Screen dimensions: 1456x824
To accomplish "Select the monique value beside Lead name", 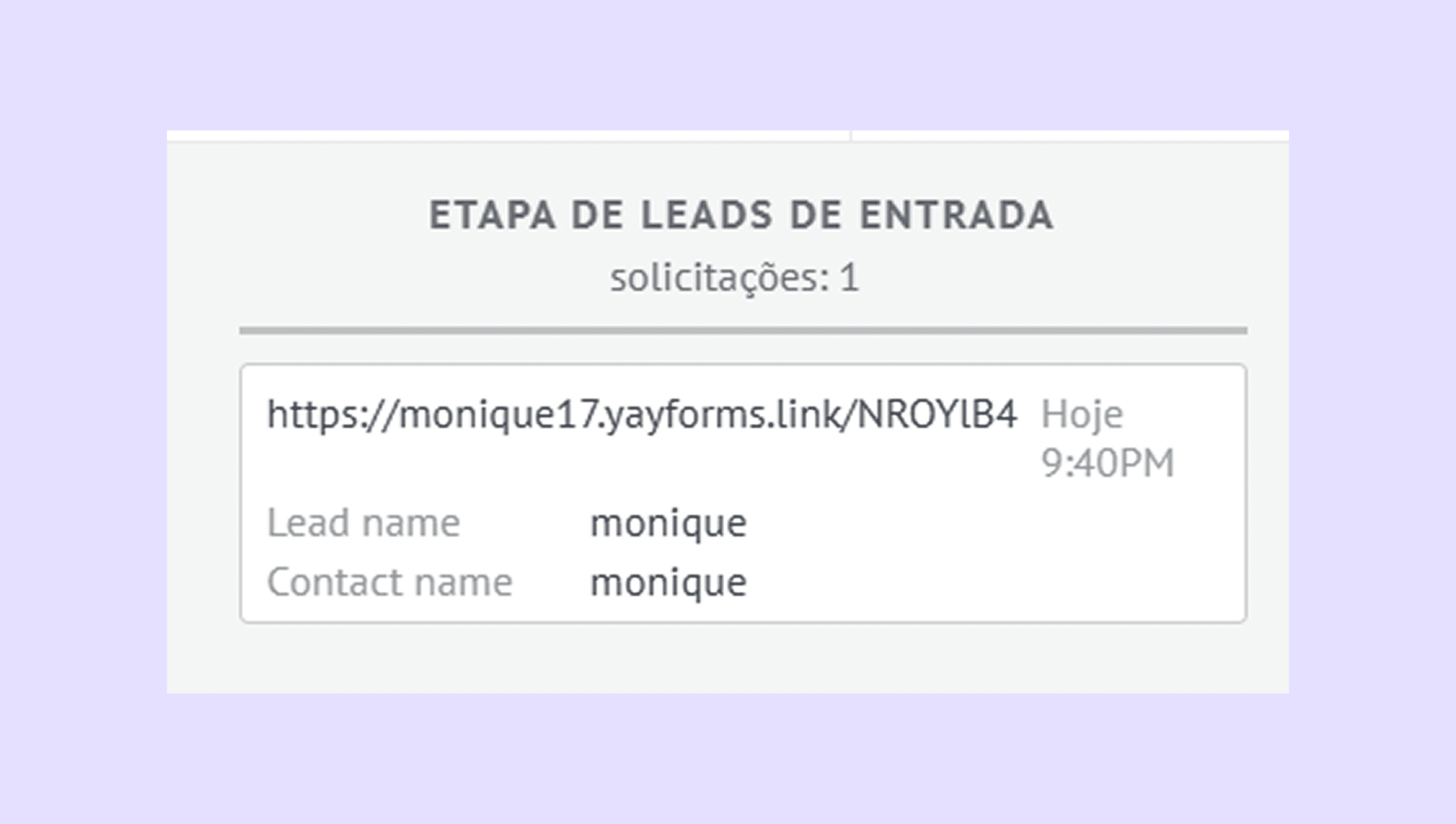I will pyautogui.click(x=668, y=523).
